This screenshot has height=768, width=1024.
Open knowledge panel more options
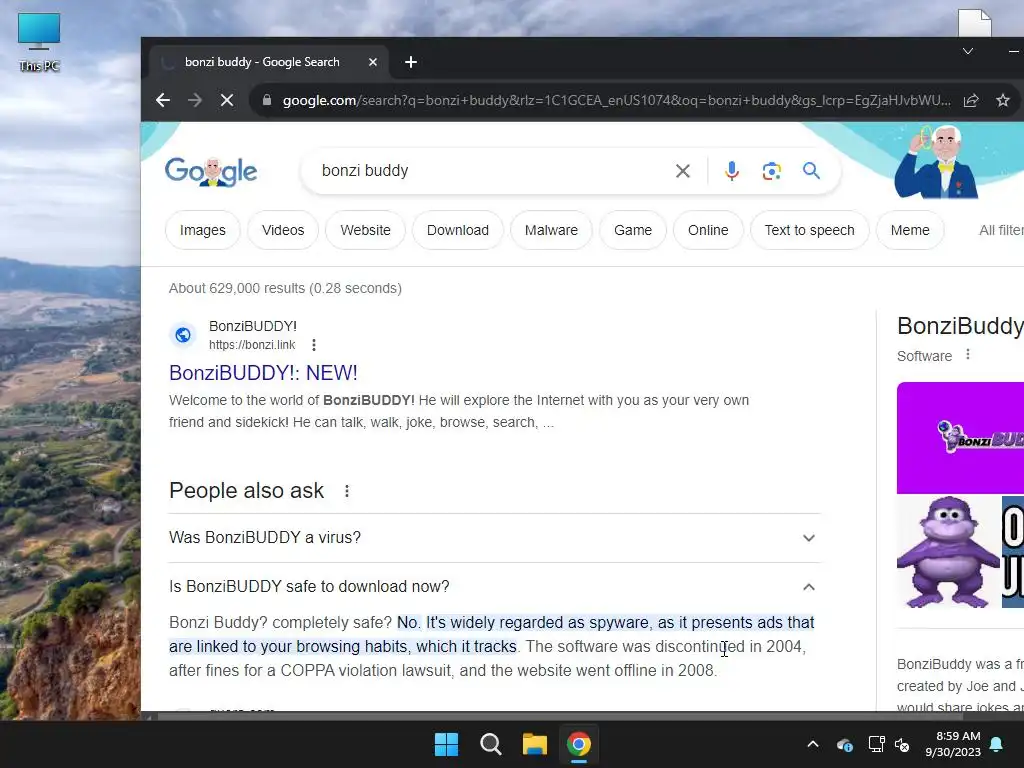(968, 355)
